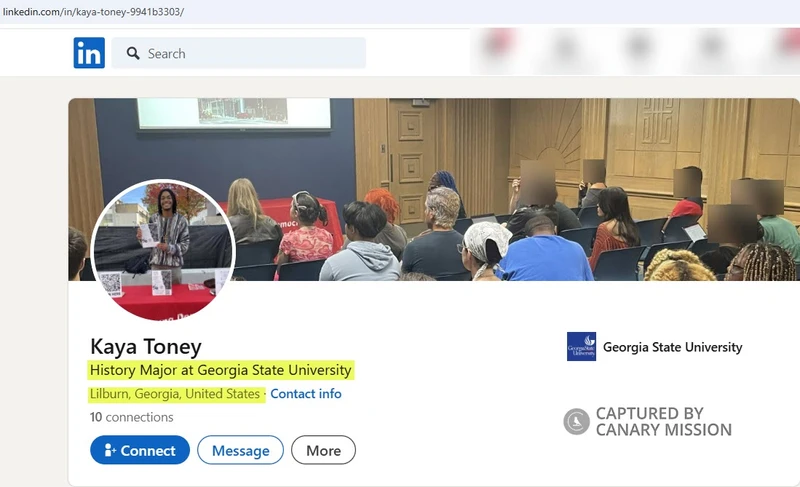Click the linkedin.com profile URL in address bar
The height and width of the screenshot is (487, 800).
[93, 11]
